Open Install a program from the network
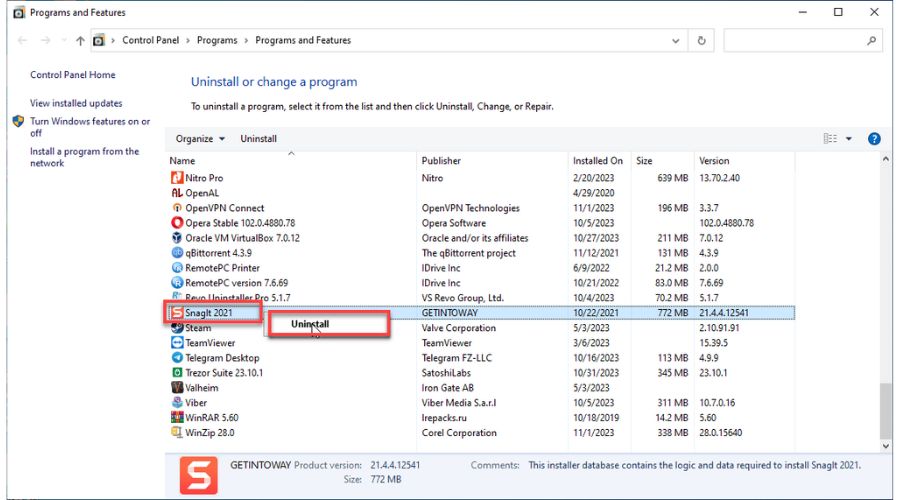Screen dimensions: 900x500 (x=84, y=157)
